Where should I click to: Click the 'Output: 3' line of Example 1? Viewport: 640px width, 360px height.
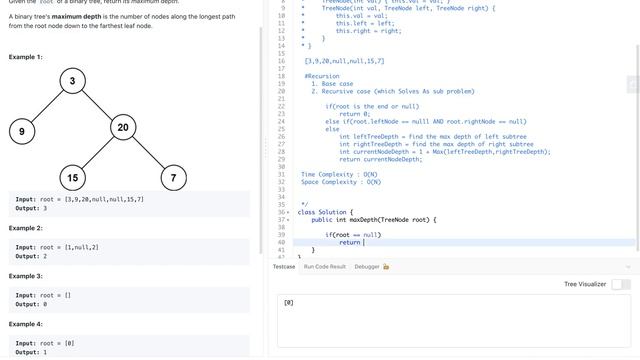[x=31, y=208]
